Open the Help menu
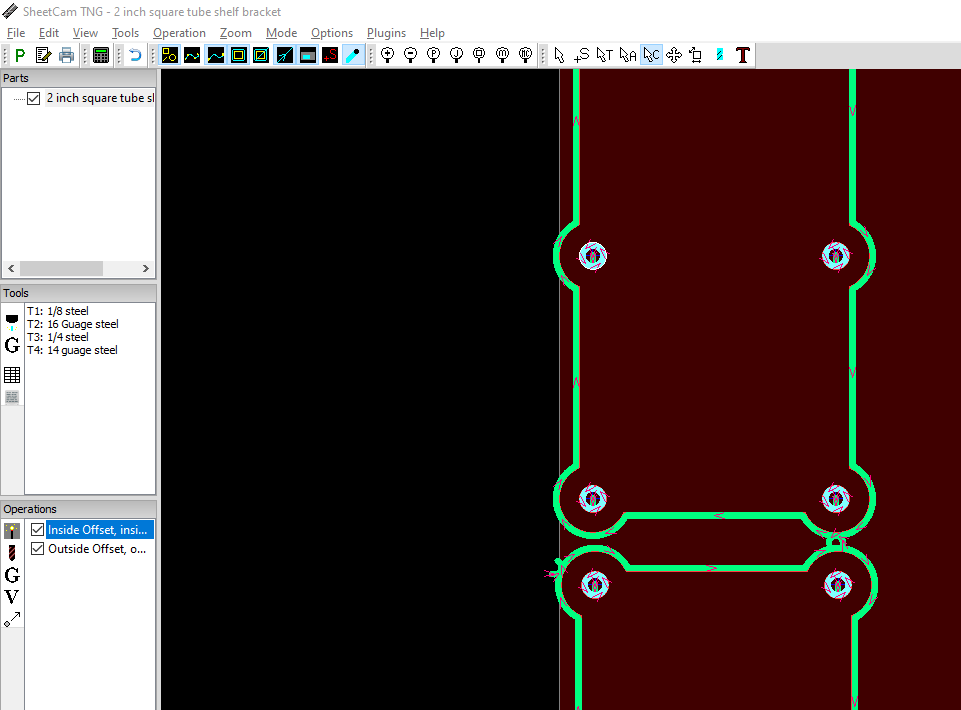961x710 pixels. tap(432, 33)
